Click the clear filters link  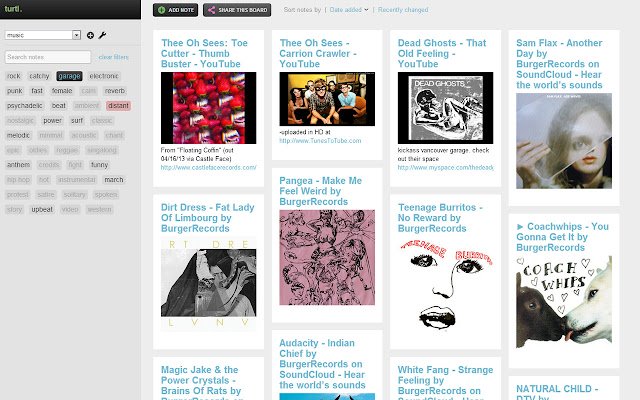tap(113, 57)
